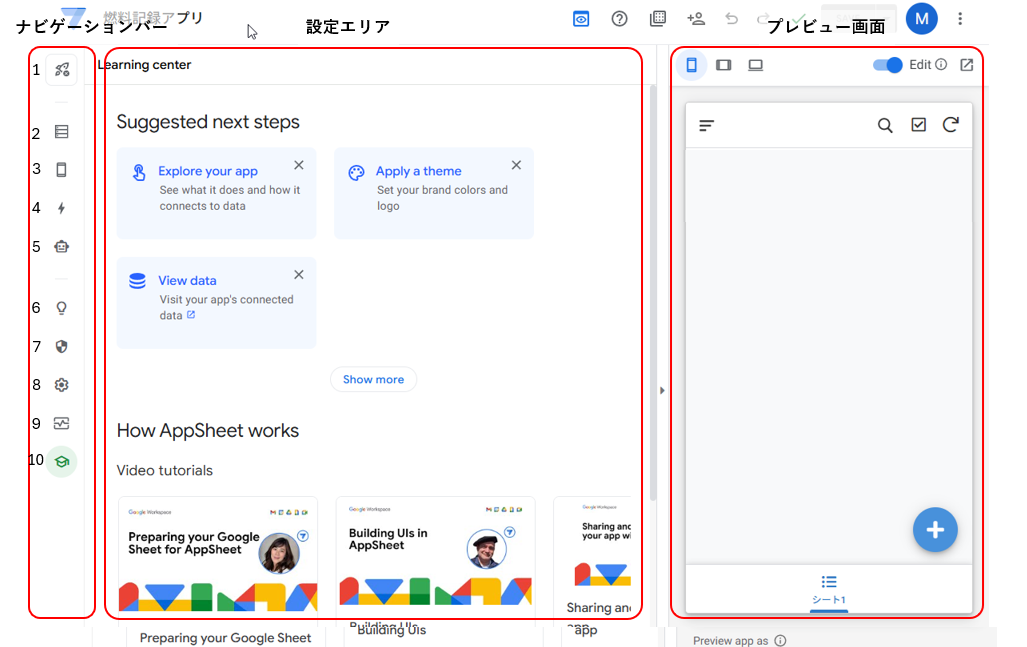
Task: Click the refresh icon in the app preview
Action: pos(951,124)
